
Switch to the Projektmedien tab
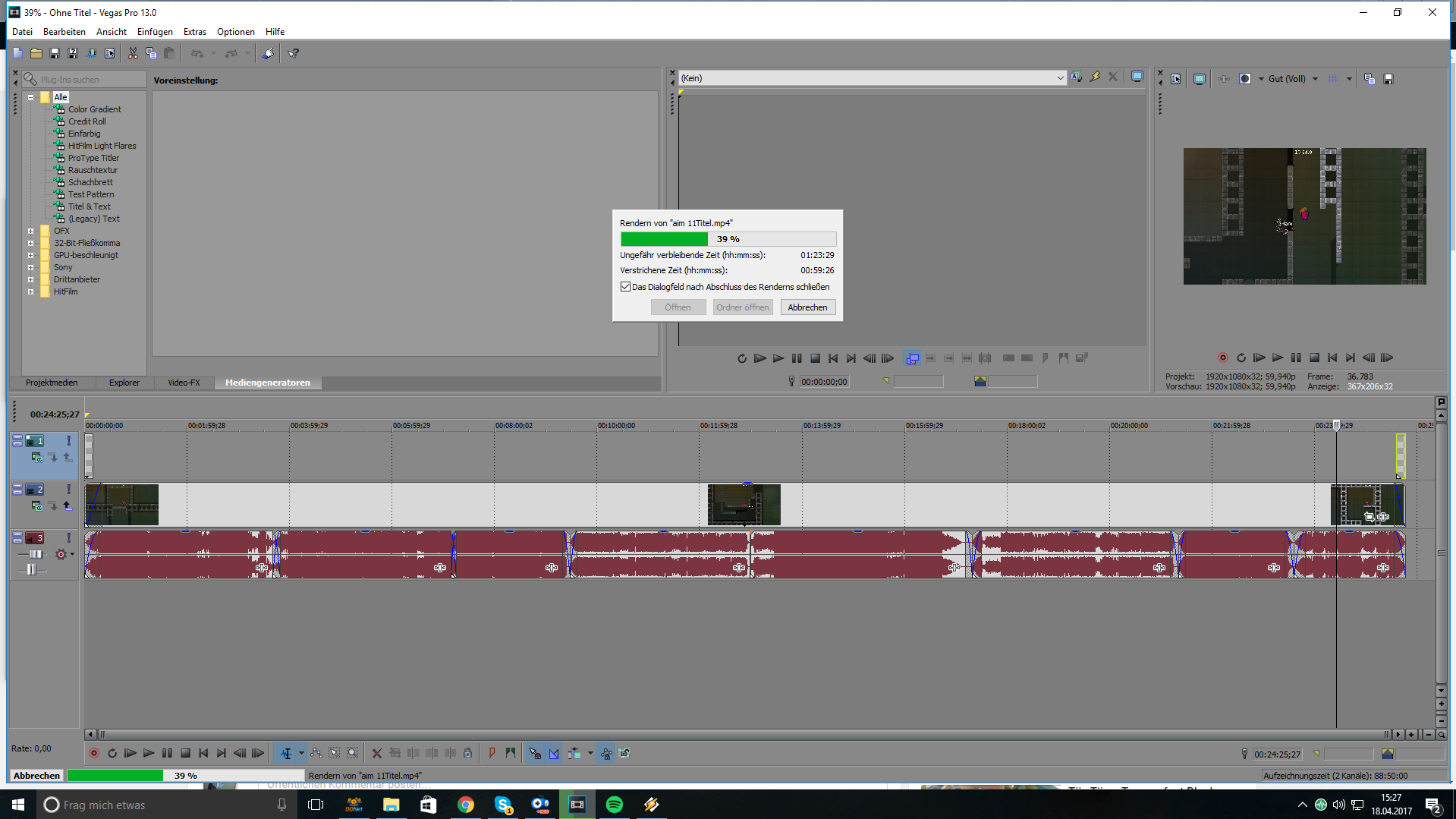pyautogui.click(x=52, y=383)
